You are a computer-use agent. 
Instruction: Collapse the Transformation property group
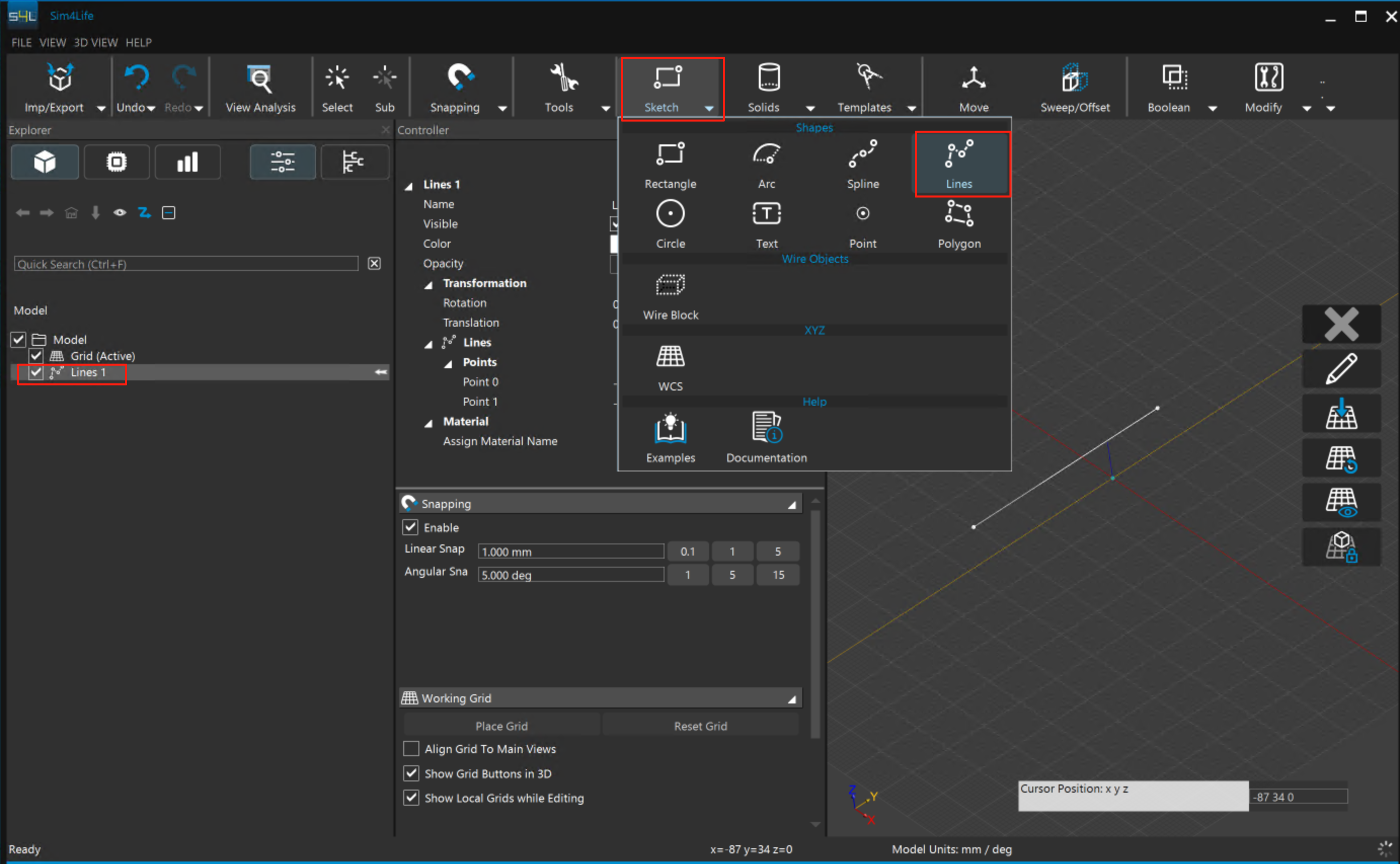pyautogui.click(x=428, y=284)
